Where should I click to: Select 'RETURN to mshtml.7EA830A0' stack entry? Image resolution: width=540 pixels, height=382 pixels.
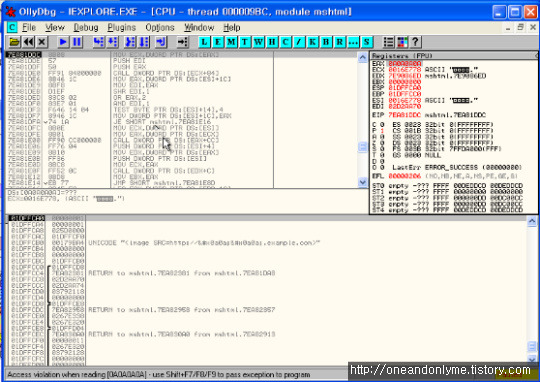181,334
